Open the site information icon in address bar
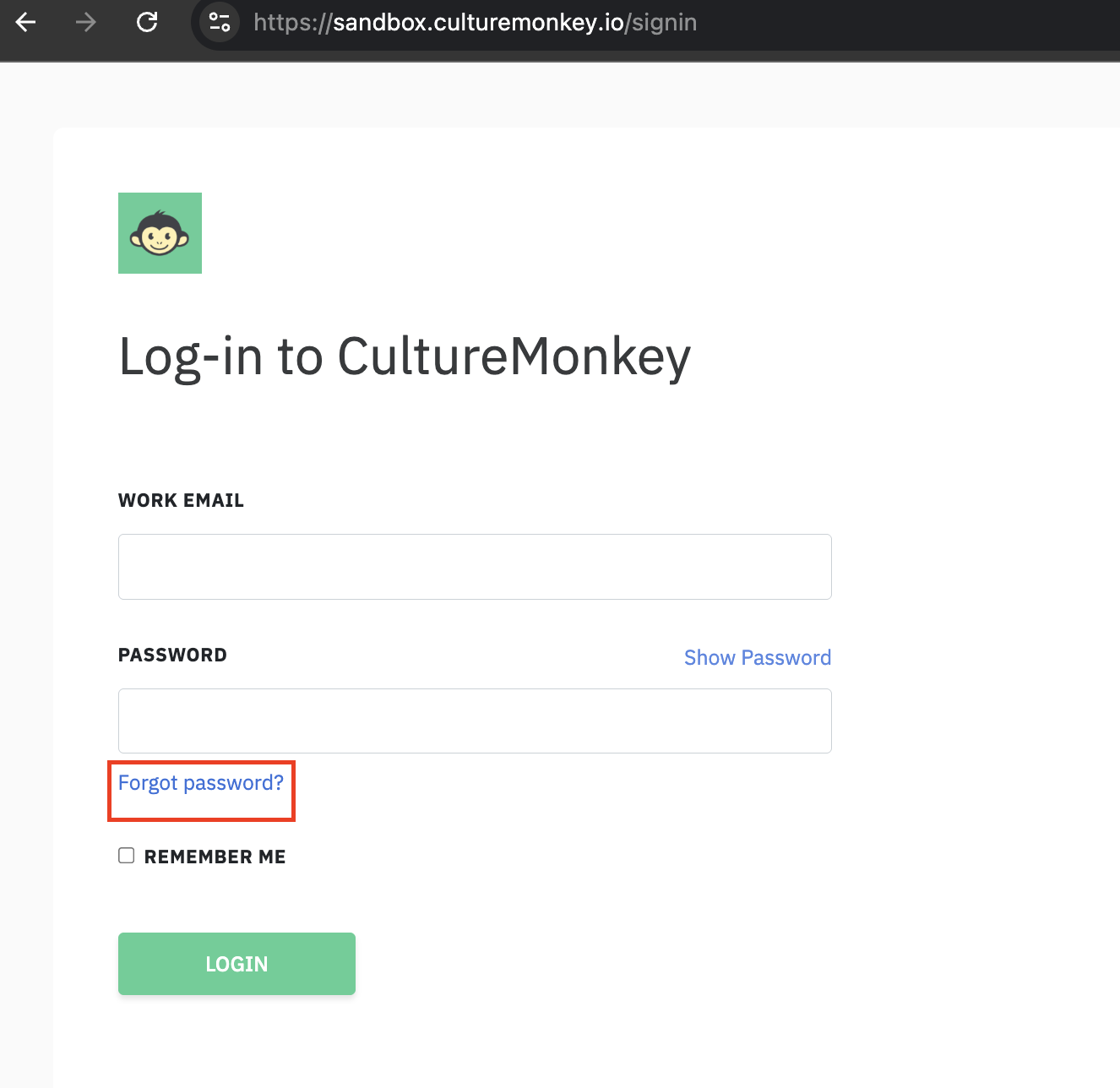1120x1088 pixels. click(x=220, y=22)
